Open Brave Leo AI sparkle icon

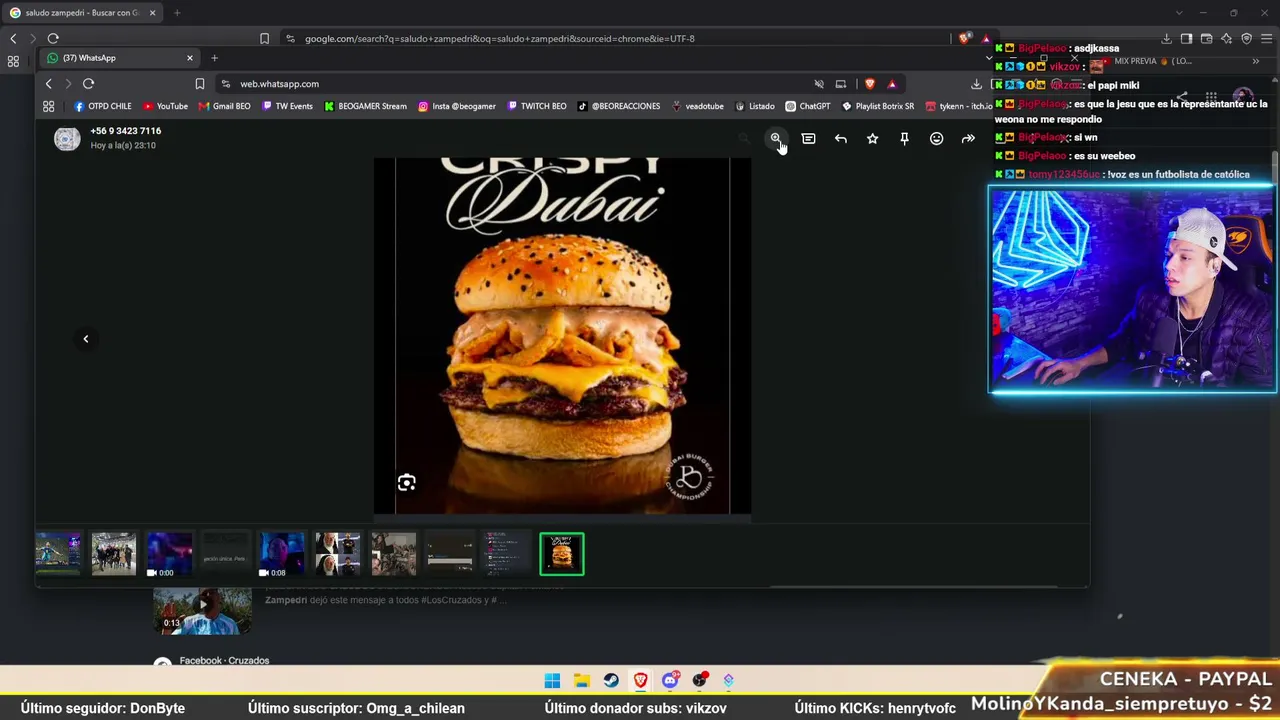(1227, 39)
